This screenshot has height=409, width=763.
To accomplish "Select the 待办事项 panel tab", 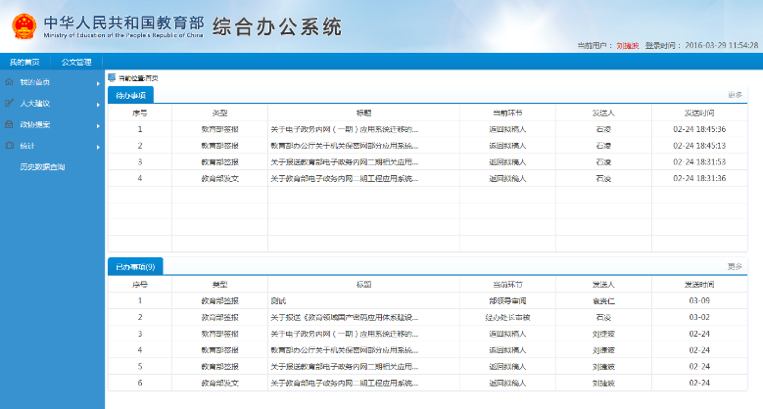I will coord(130,95).
